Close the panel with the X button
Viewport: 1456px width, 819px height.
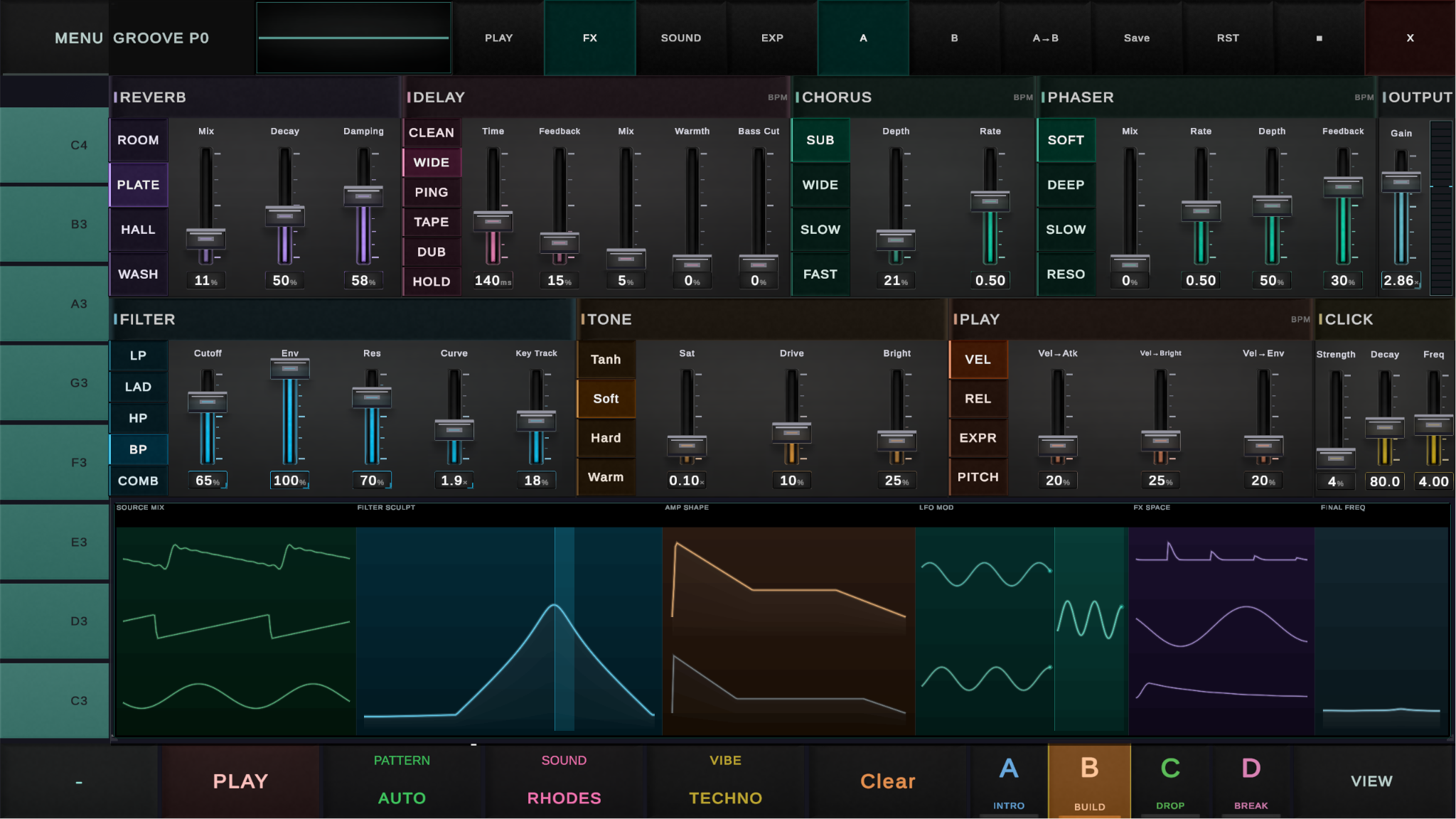[1410, 38]
